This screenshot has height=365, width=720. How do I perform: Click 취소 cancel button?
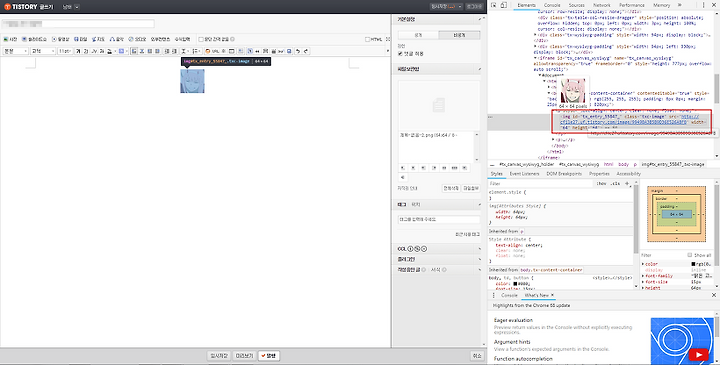coord(477,356)
